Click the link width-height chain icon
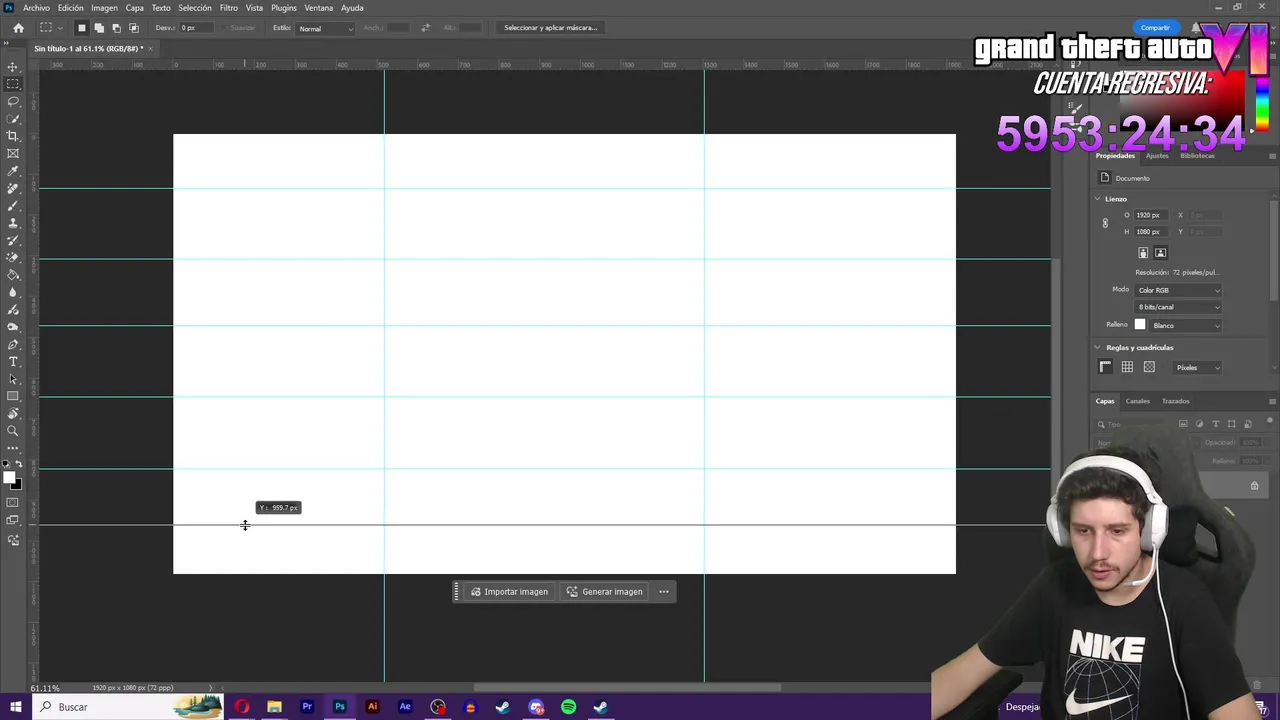Screen dimensions: 1280x720 pos(1105,223)
